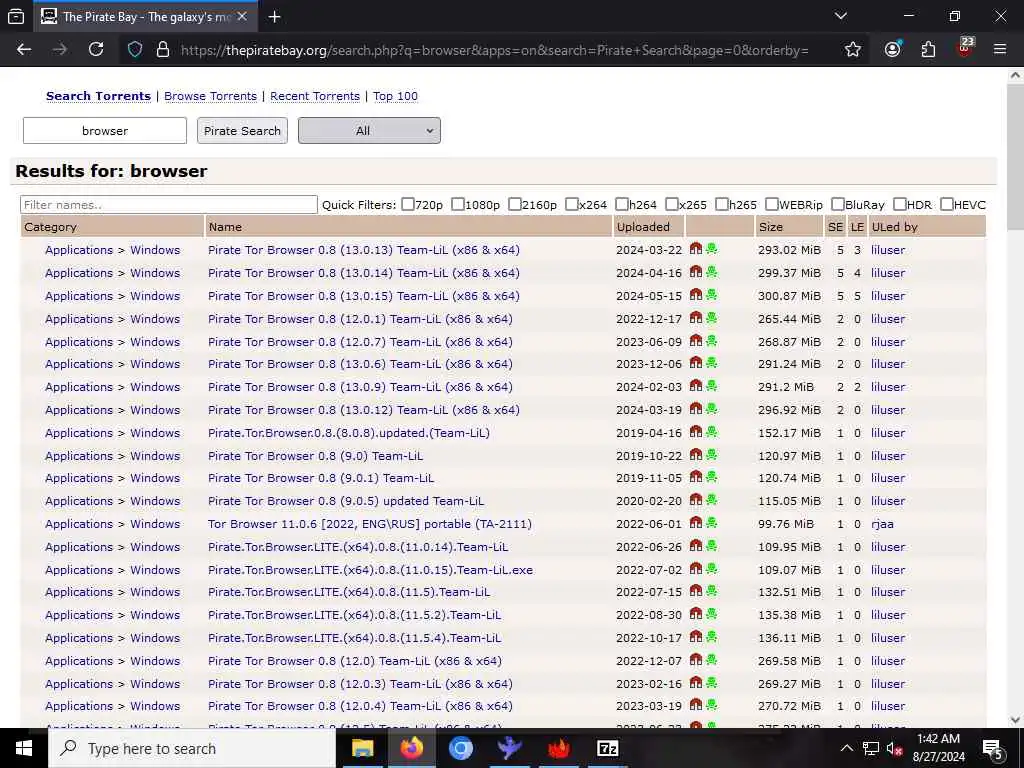Open the All category dropdown
Viewport: 1024px width, 768px height.
369,131
